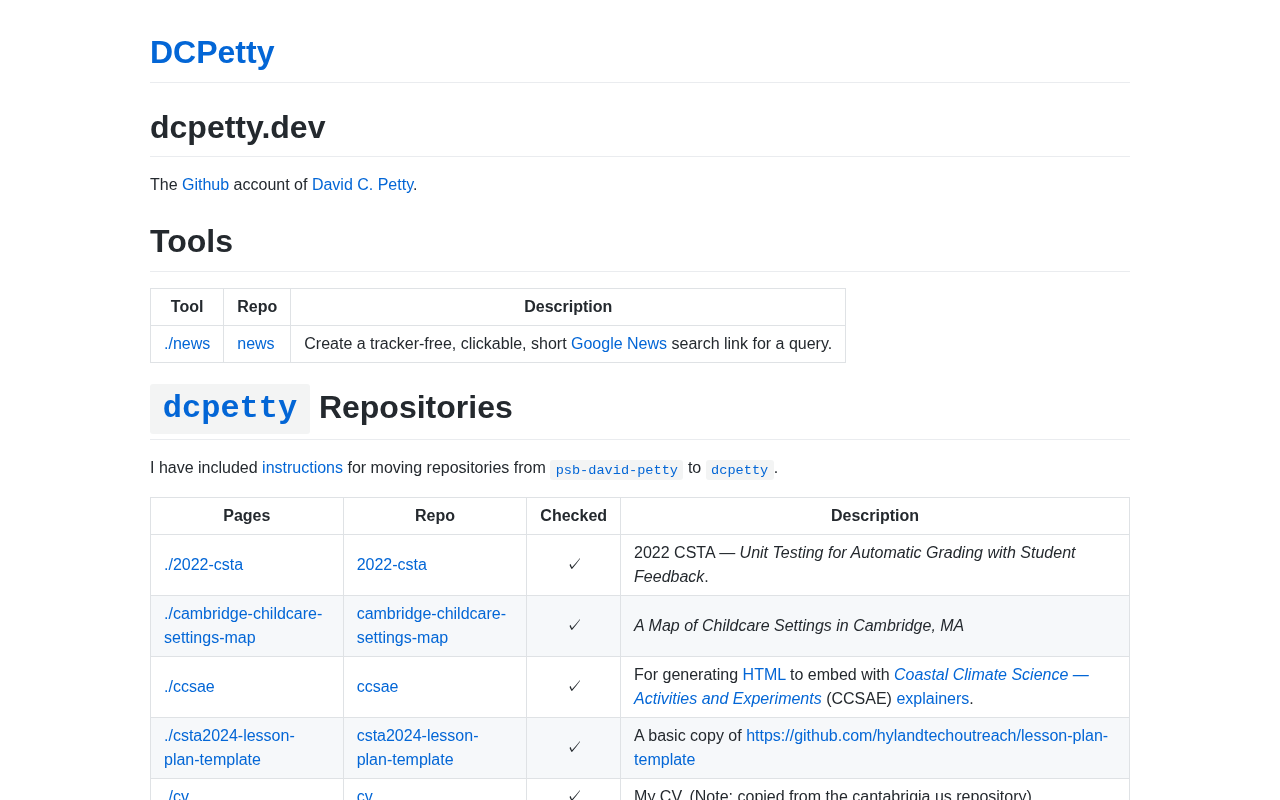Follow the HTML link in ccsae row

point(763,675)
